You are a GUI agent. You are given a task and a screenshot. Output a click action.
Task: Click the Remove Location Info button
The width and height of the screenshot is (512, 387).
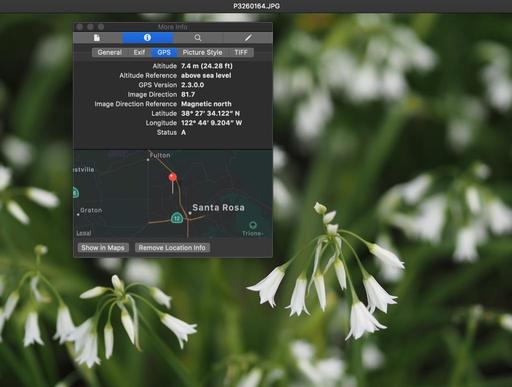[x=172, y=248]
